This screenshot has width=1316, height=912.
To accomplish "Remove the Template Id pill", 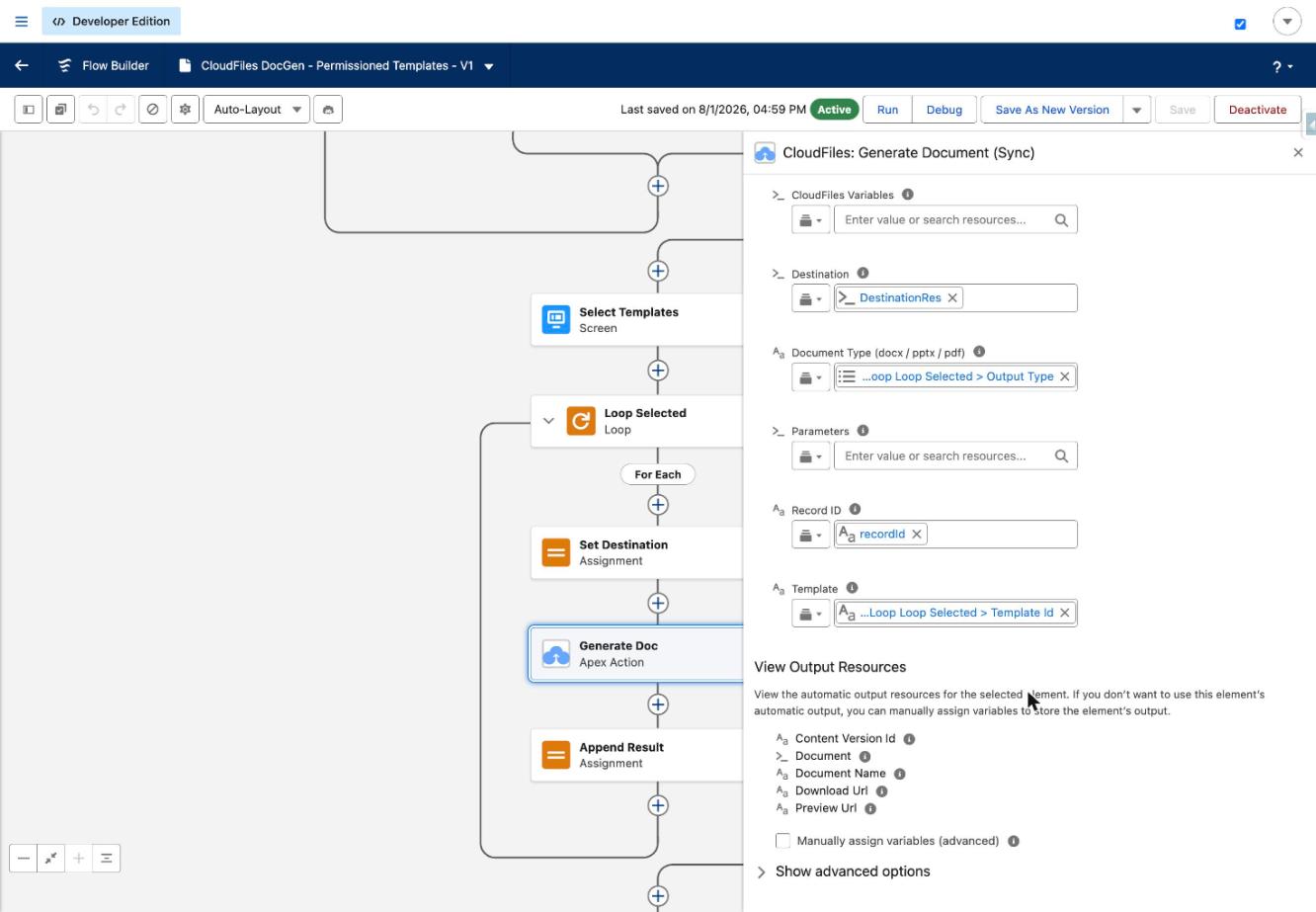I will click(1065, 613).
